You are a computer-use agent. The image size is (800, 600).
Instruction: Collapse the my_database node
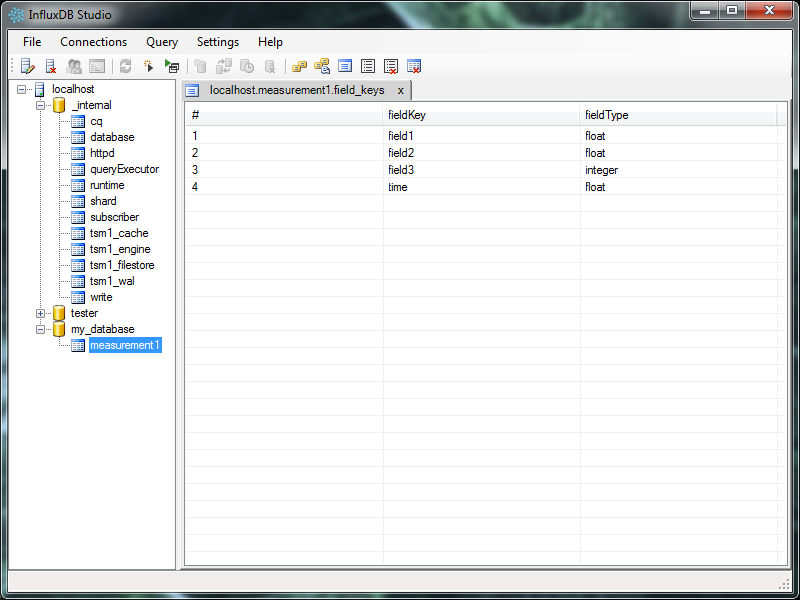40,329
